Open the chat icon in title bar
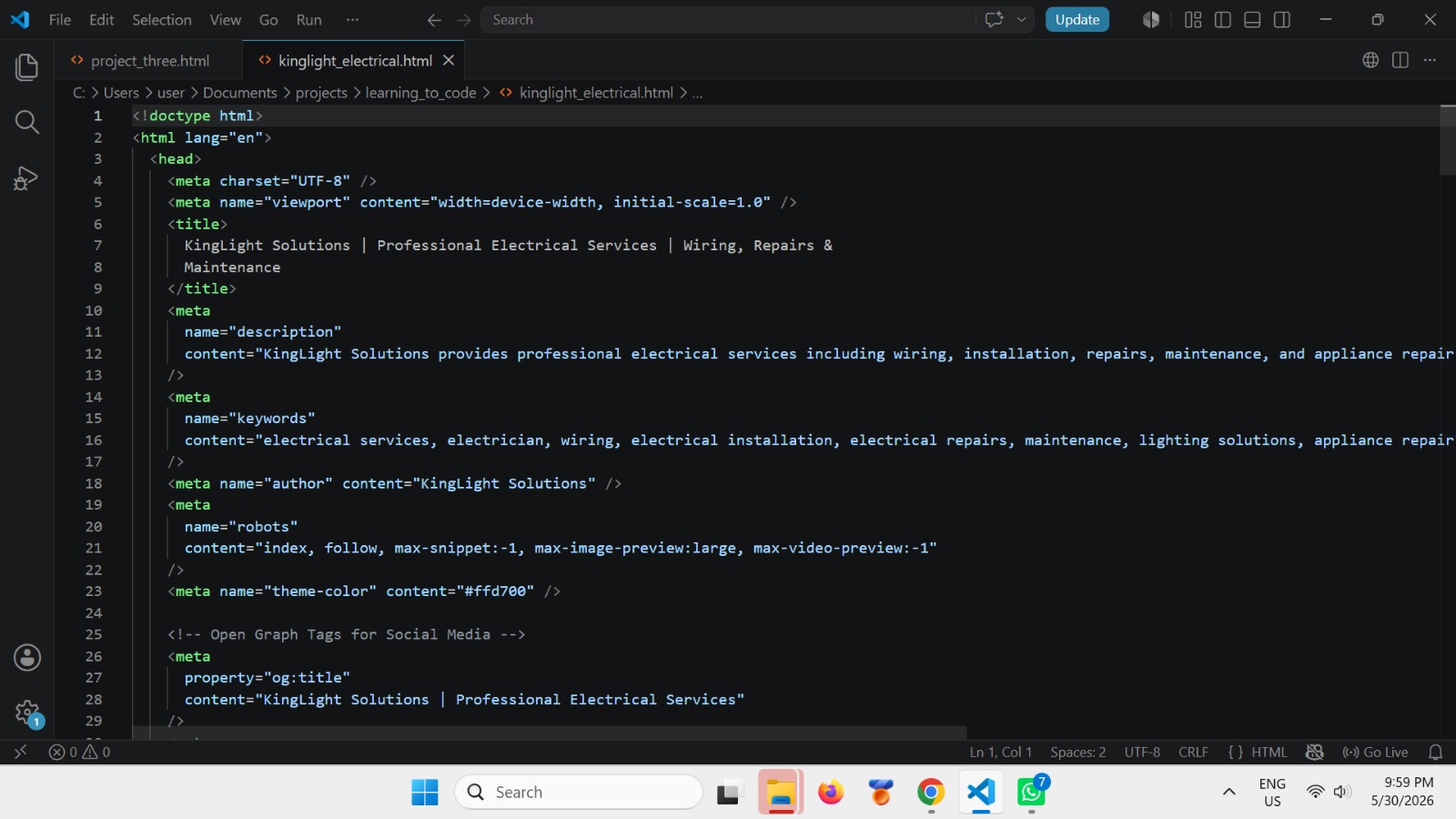 995,20
